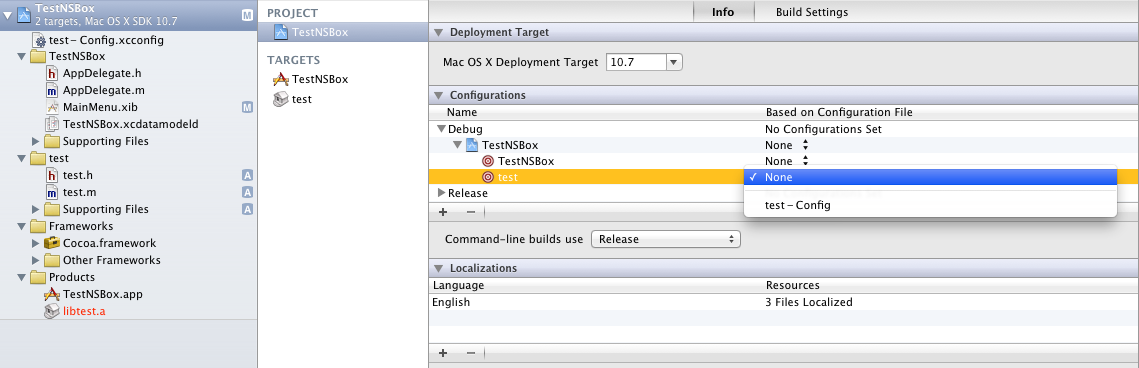
Task: Add a localization with the plus button
Action: point(442,352)
